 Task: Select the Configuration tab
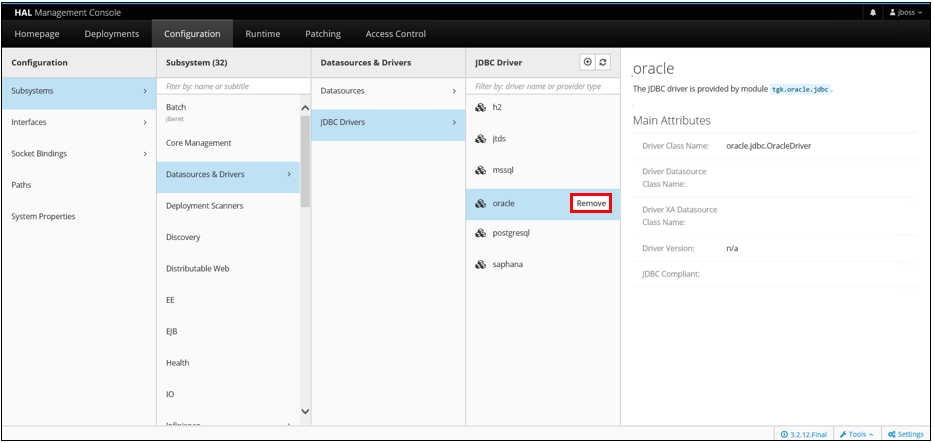coord(192,34)
